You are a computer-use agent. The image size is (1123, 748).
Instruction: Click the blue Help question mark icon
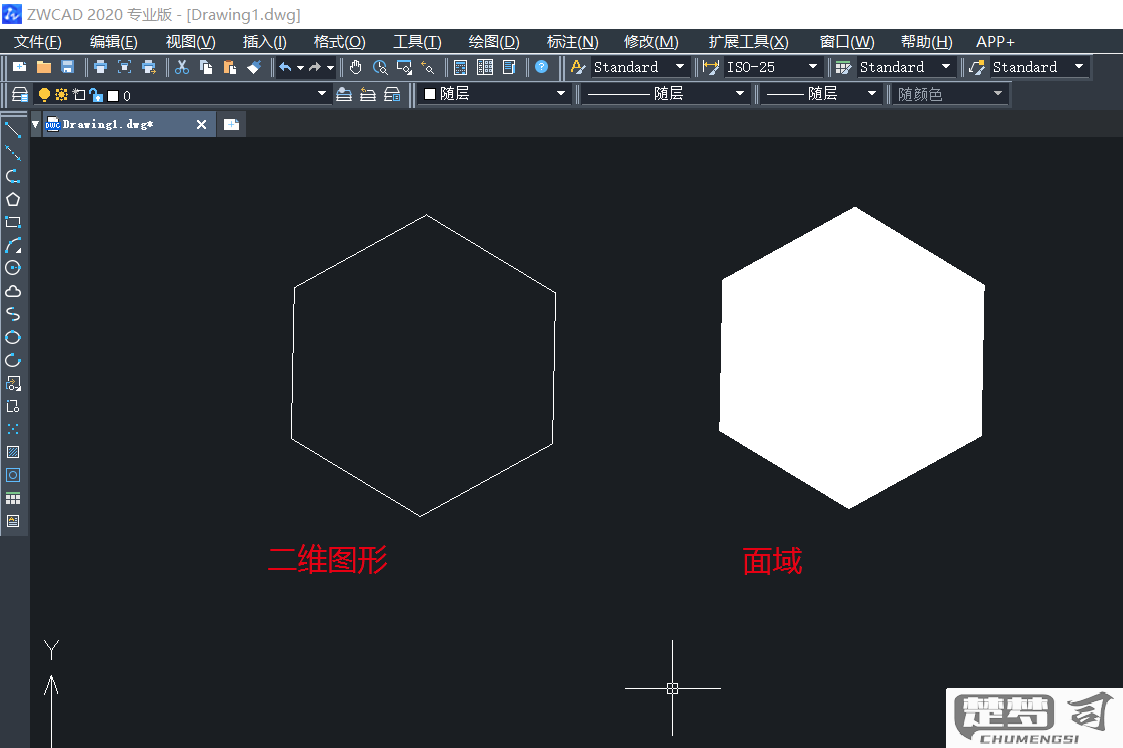[541, 67]
